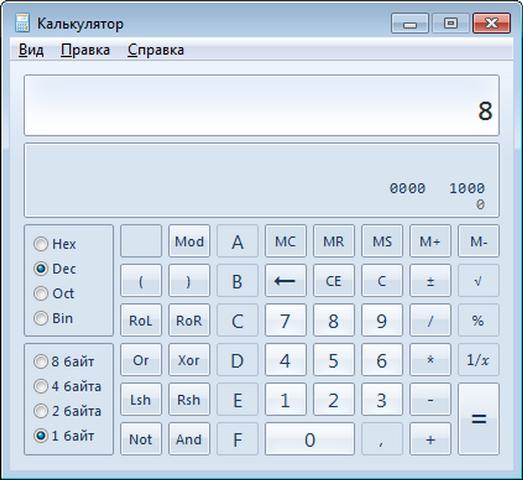Screen dimensions: 523x480
Task: Click digit 5 on keypad
Action: point(334,360)
